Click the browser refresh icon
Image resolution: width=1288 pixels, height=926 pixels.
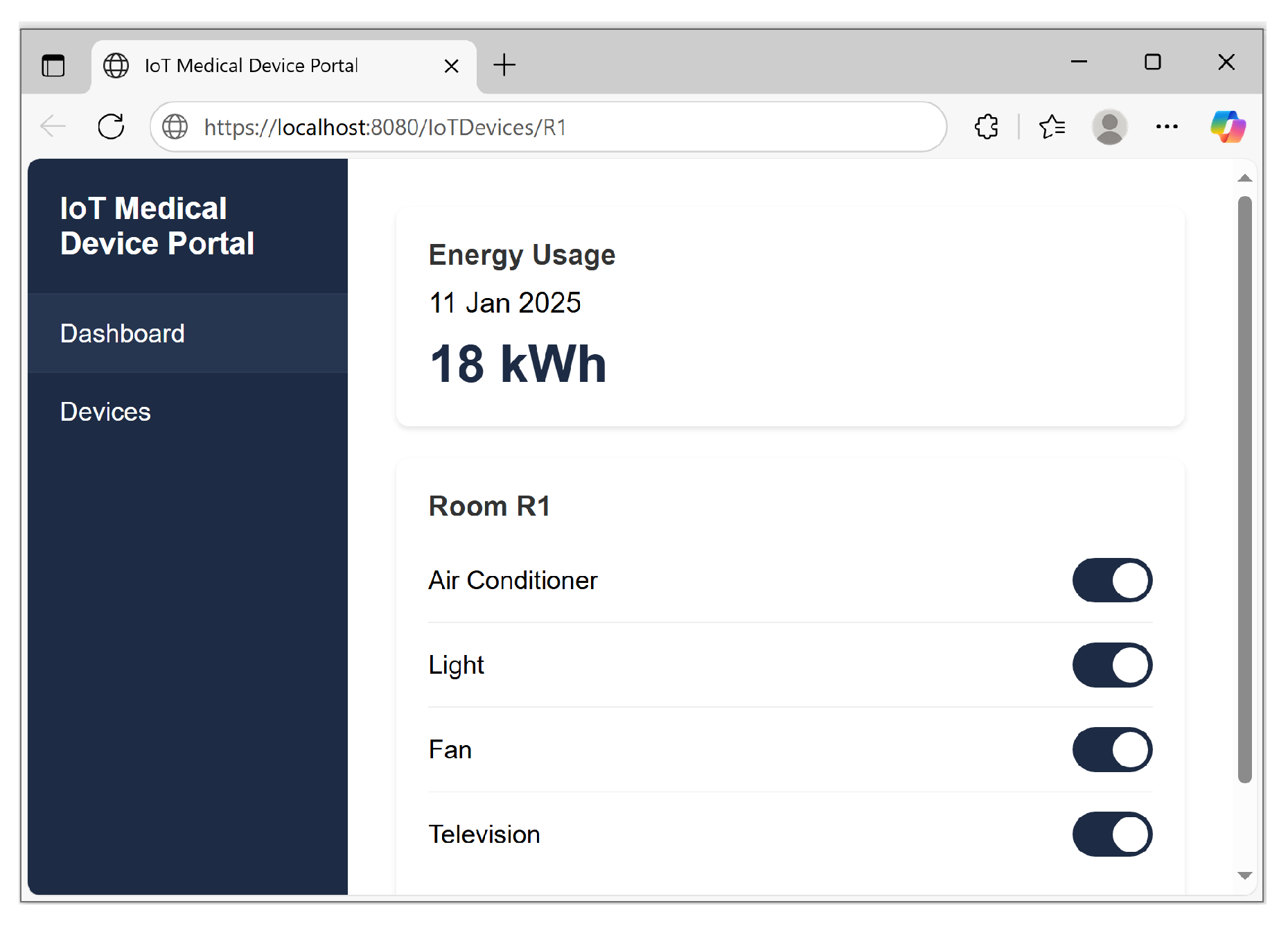pyautogui.click(x=111, y=127)
